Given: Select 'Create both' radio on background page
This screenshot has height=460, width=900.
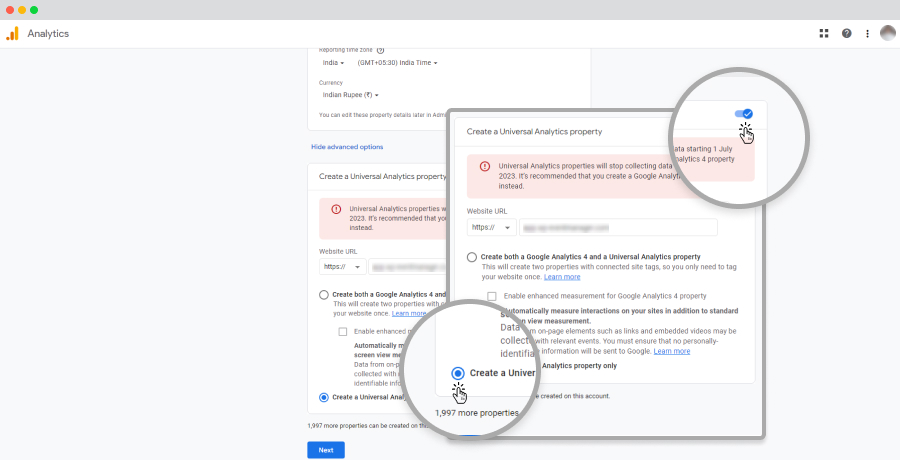Looking at the screenshot, I should coord(324,295).
